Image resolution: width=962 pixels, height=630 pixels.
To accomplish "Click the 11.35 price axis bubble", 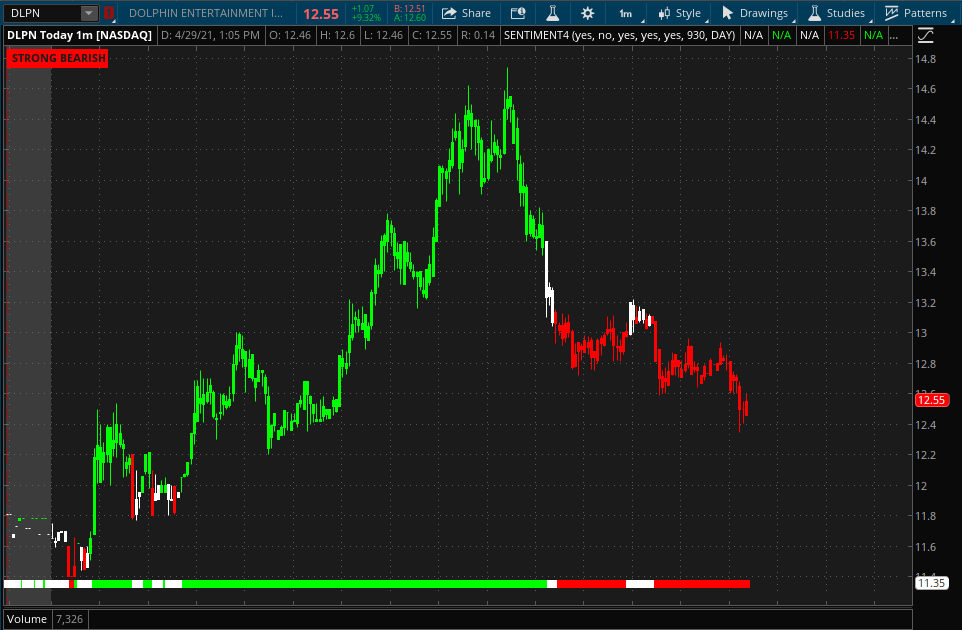I will [x=931, y=583].
